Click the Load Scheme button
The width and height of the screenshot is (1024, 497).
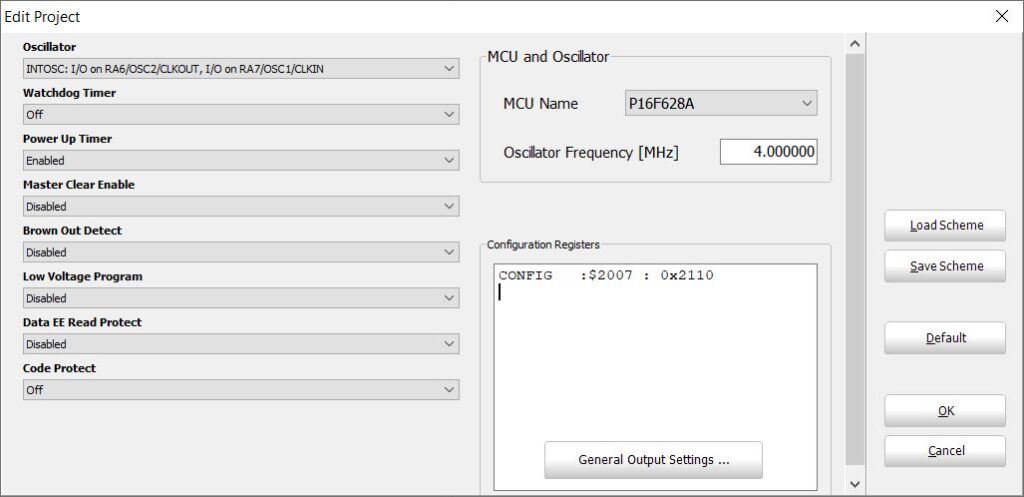coord(945,226)
